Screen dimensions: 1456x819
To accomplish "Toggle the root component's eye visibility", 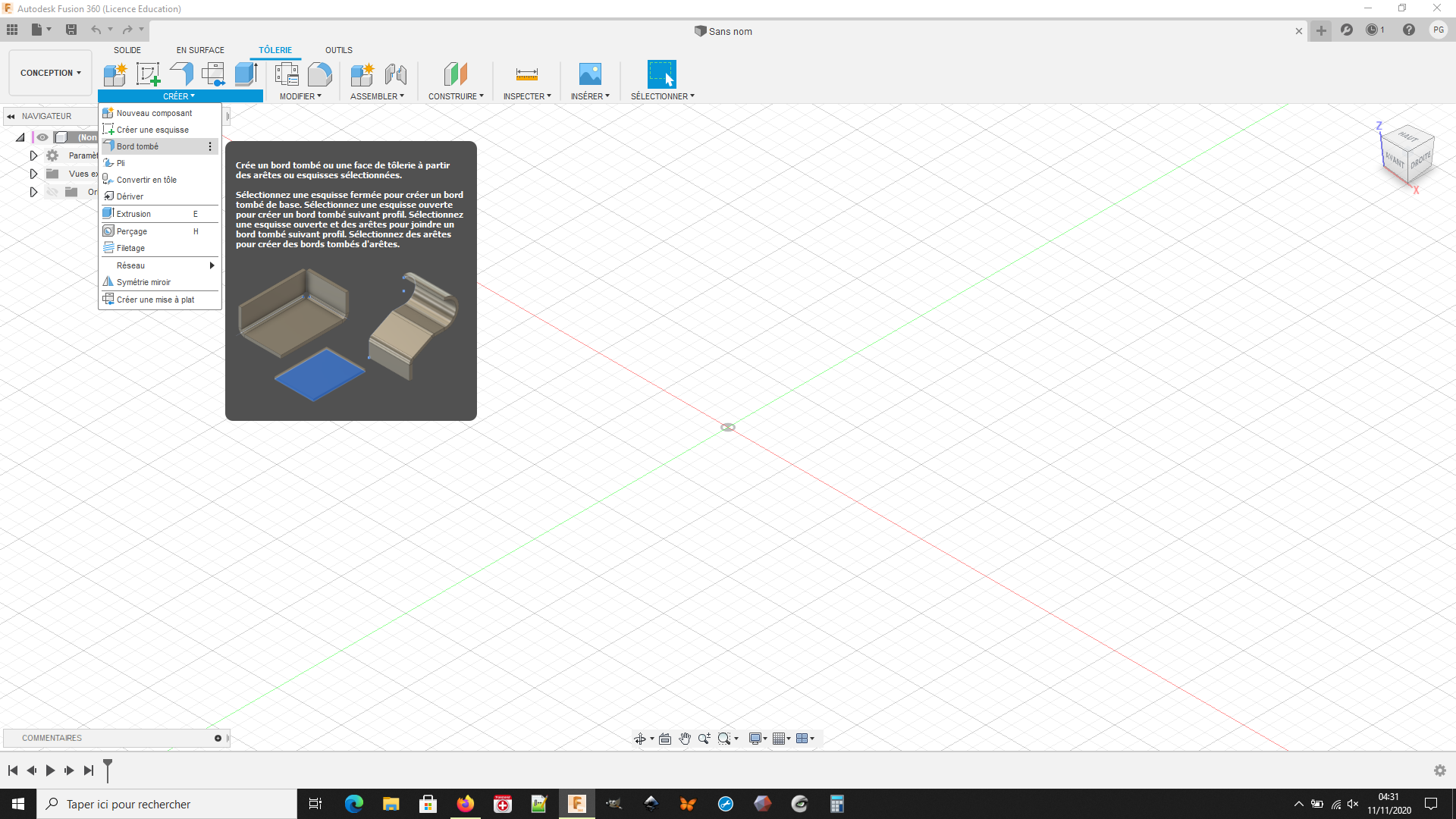I will [42, 137].
